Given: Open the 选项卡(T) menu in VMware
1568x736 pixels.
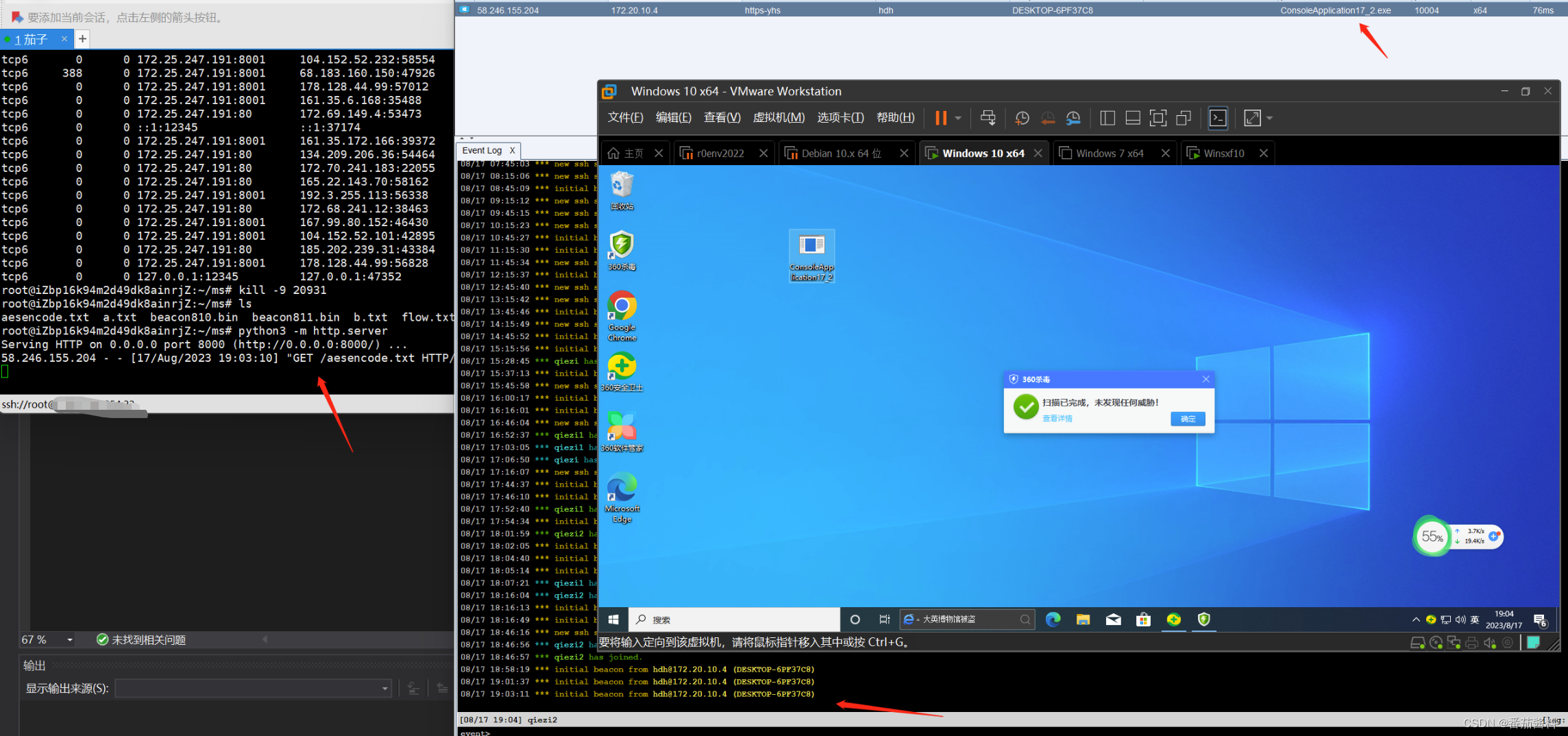Looking at the screenshot, I should [840, 118].
